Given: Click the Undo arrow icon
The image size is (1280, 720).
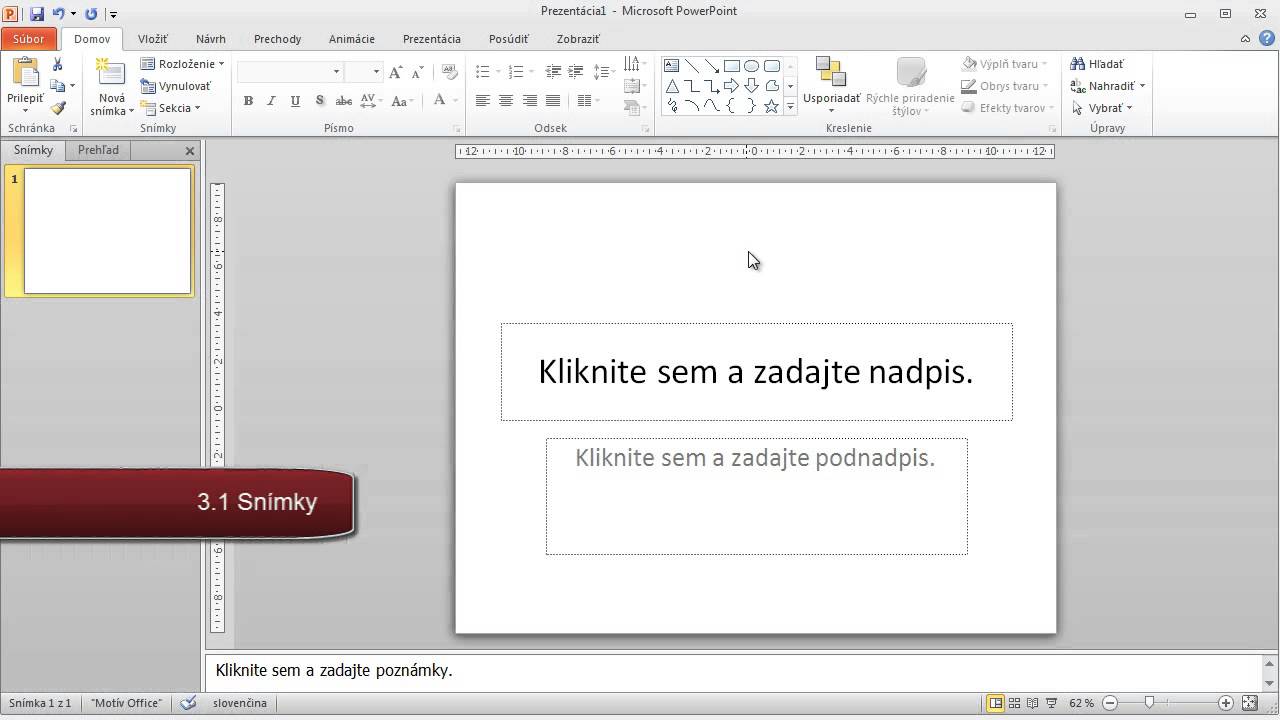Looking at the screenshot, I should (x=59, y=14).
